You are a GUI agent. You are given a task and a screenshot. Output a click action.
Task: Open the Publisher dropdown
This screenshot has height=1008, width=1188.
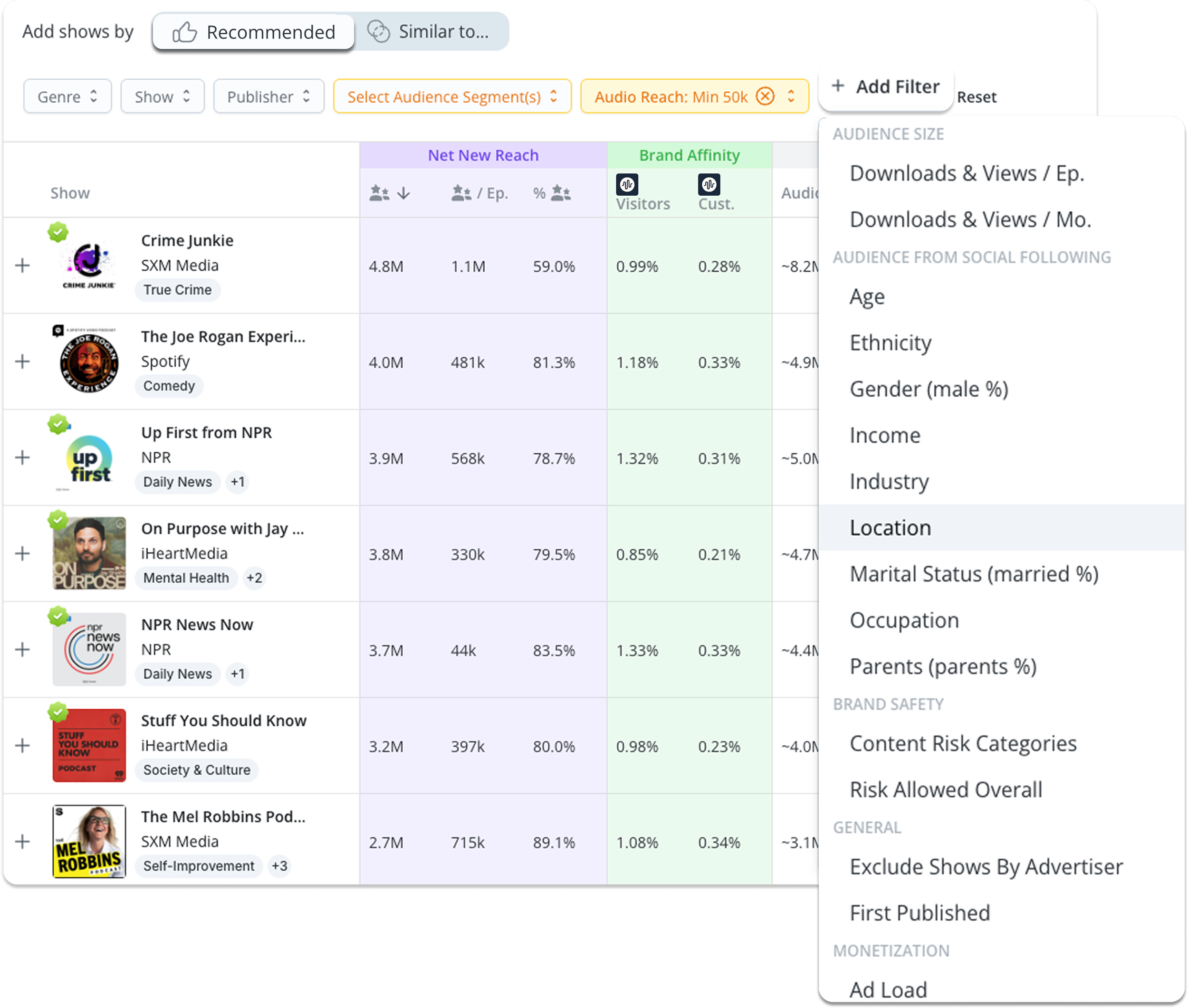[x=268, y=96]
